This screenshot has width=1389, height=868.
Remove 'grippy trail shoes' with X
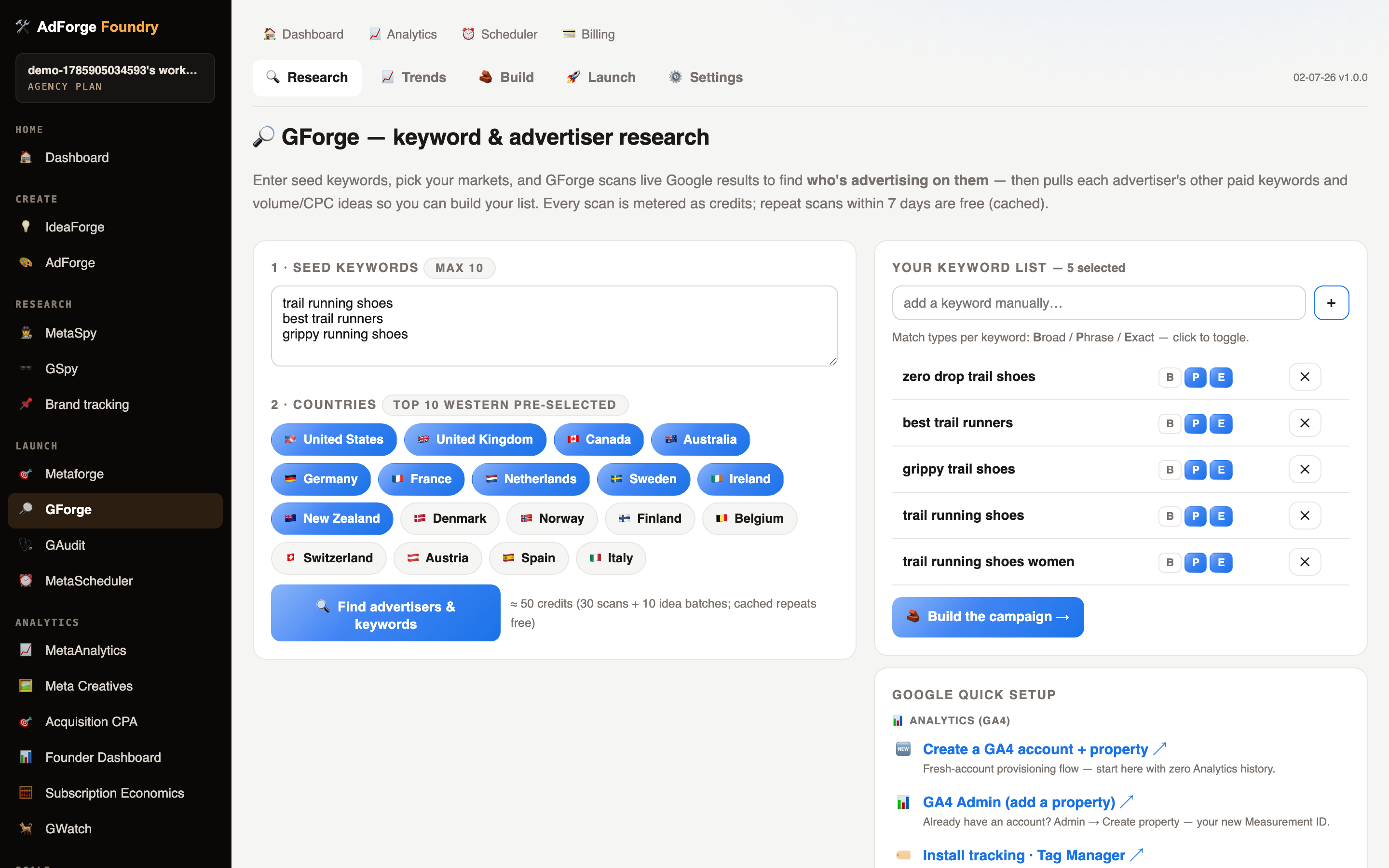click(x=1305, y=469)
